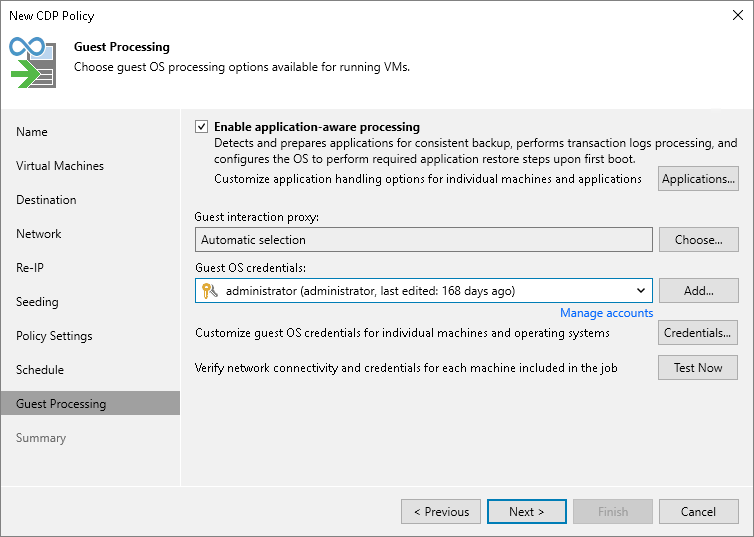
Task: Click the Verify network connectivity description text
Action: pos(406,368)
